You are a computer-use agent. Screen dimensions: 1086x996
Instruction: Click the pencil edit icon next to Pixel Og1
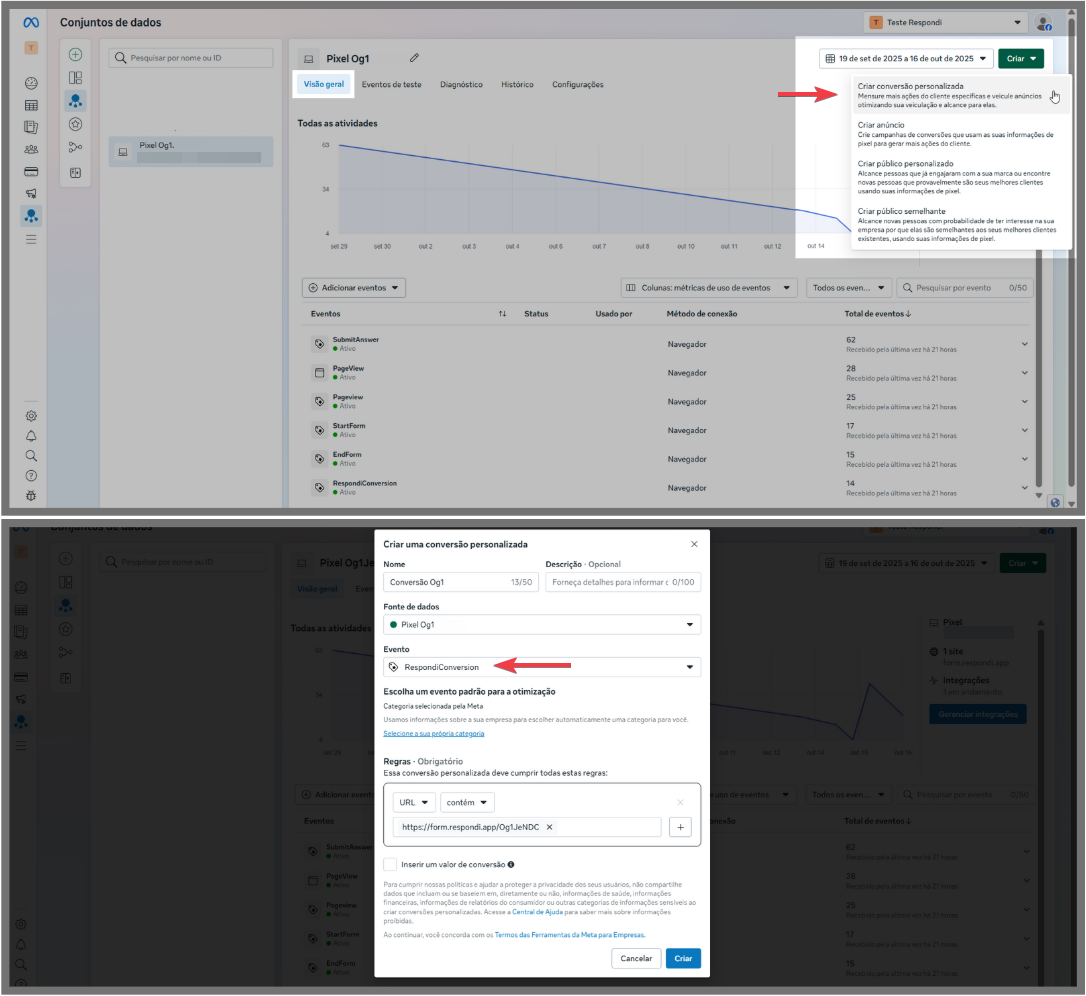pos(414,58)
